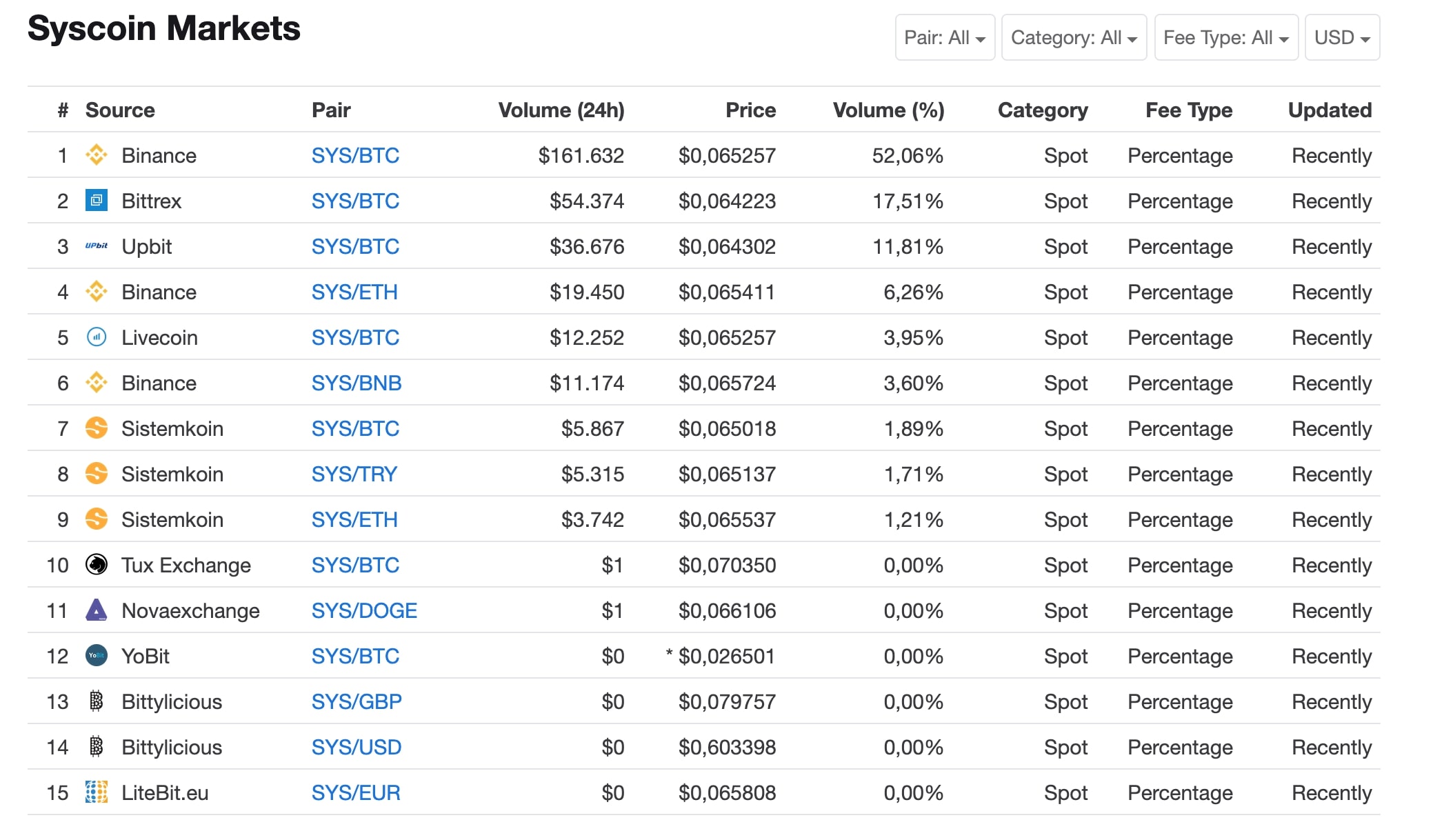1433x840 pixels.
Task: Open Bittrex SYS/BTC pair link
Action: click(x=355, y=201)
